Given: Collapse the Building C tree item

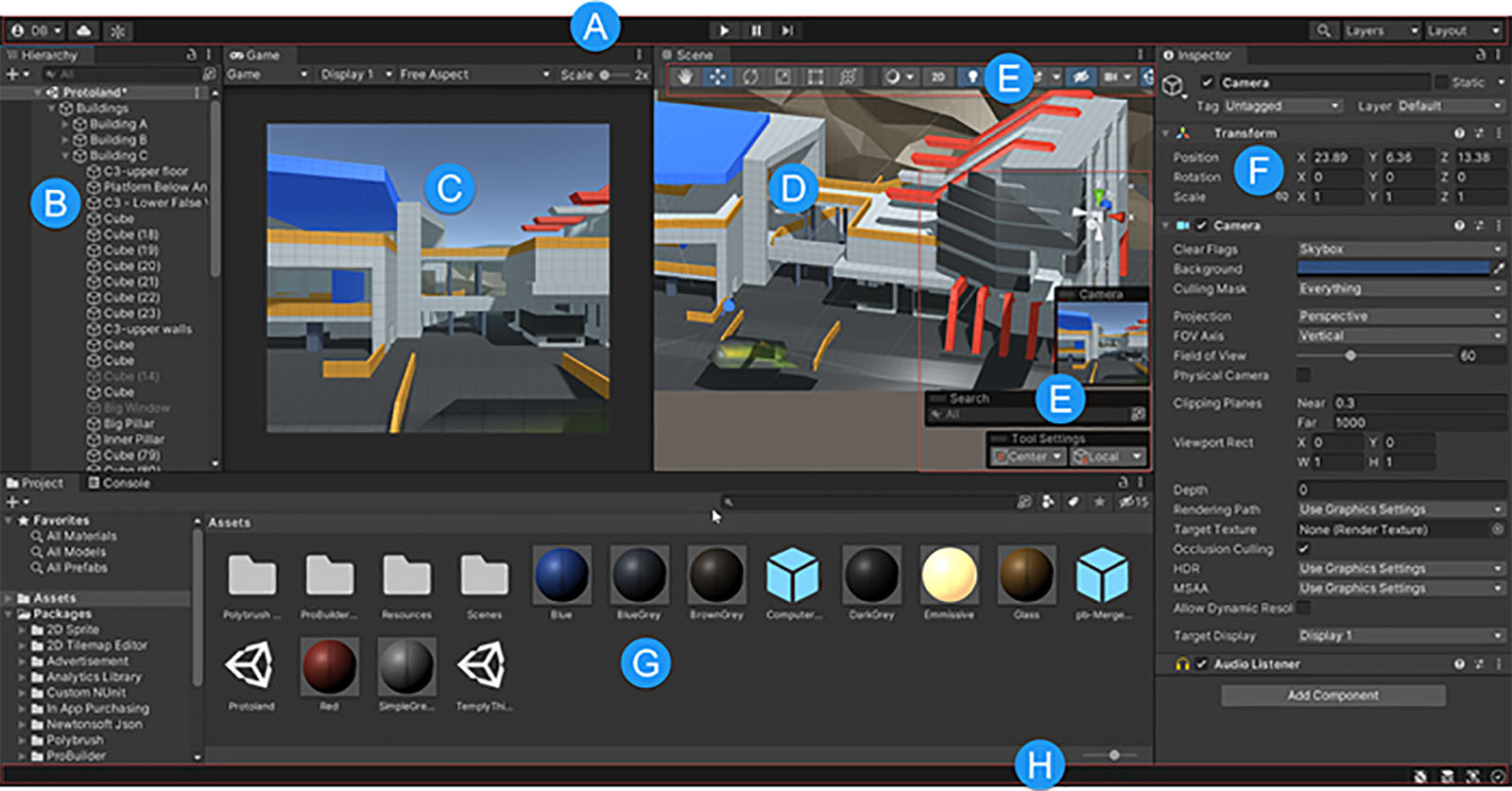Looking at the screenshot, I should [65, 155].
